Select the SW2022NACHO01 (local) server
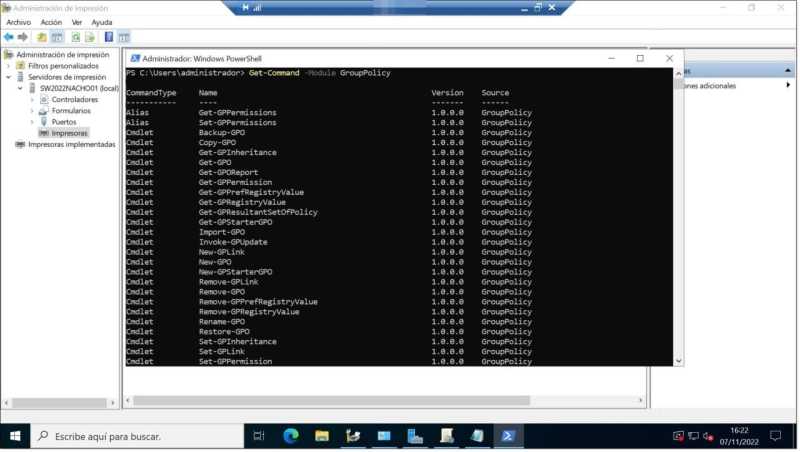800x452 pixels. pyautogui.click(x=79, y=88)
